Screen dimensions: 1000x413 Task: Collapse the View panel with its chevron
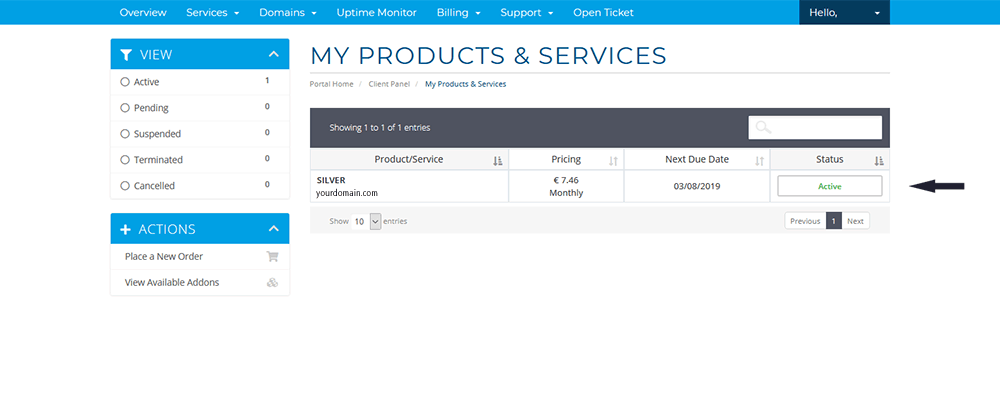click(274, 54)
